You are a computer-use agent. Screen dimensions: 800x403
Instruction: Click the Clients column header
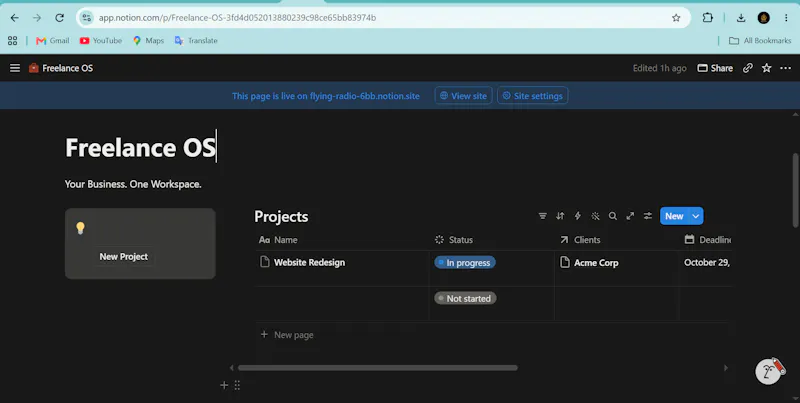[617, 240]
